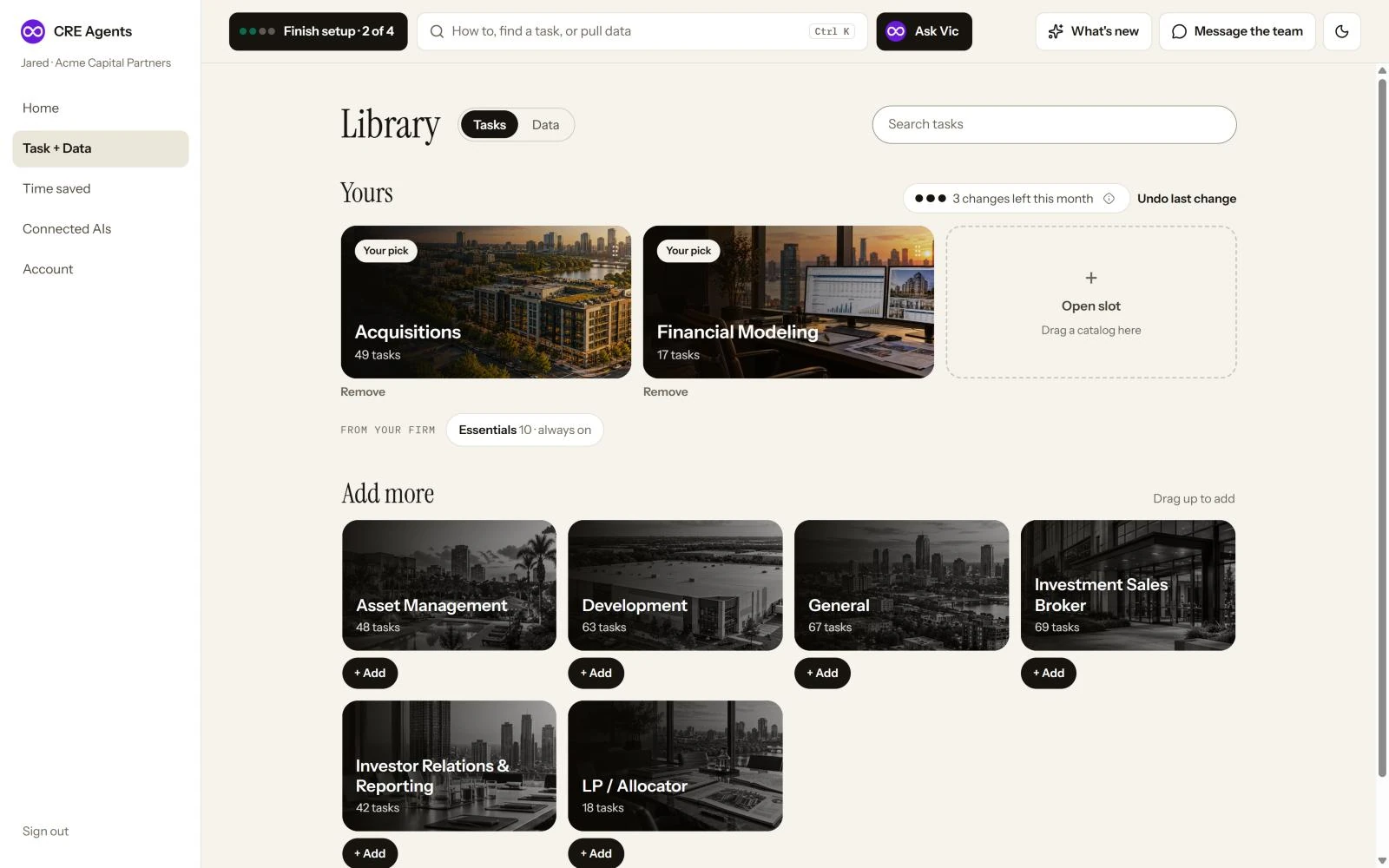Image resolution: width=1389 pixels, height=868 pixels.
Task: Click the sparkle icon beside What's new
Action: click(x=1056, y=31)
